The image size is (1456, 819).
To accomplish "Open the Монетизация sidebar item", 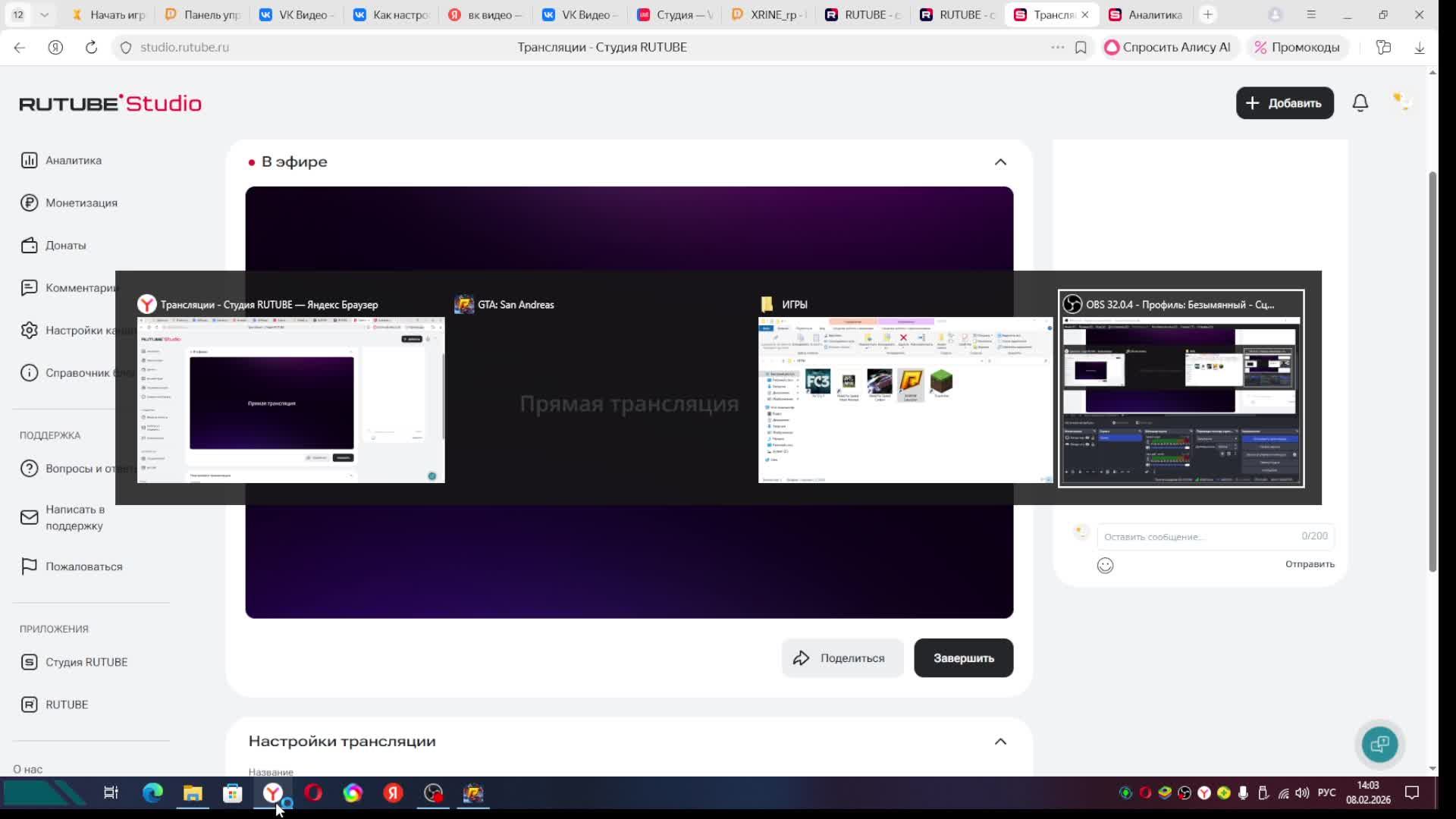I will tap(81, 202).
